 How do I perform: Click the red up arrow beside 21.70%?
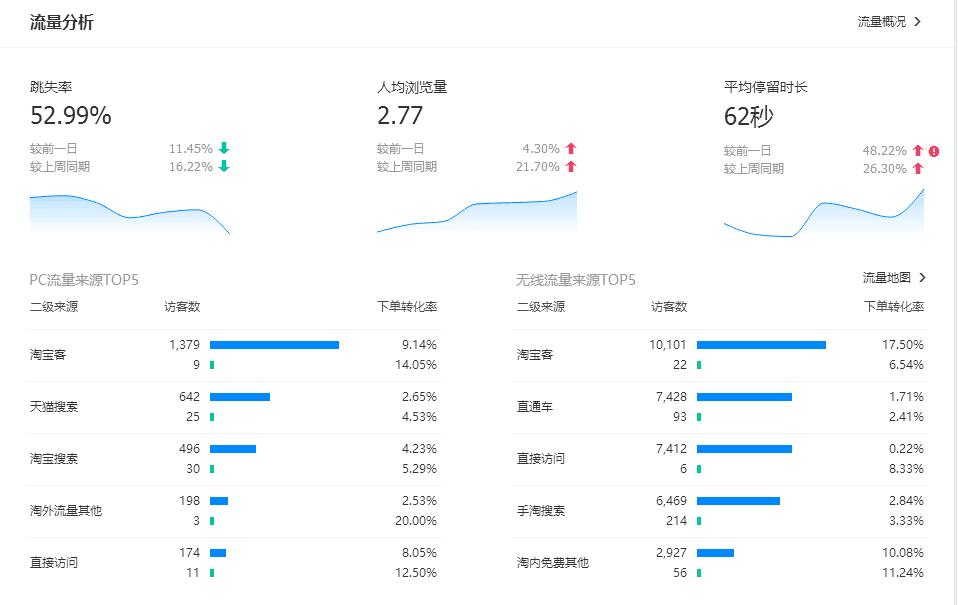[x=569, y=165]
